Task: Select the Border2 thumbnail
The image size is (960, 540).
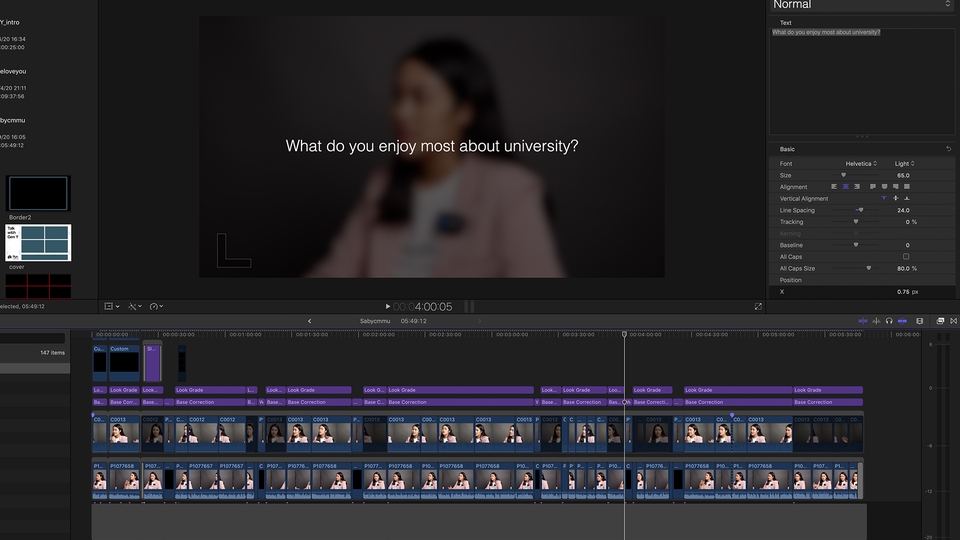Action: coord(38,193)
